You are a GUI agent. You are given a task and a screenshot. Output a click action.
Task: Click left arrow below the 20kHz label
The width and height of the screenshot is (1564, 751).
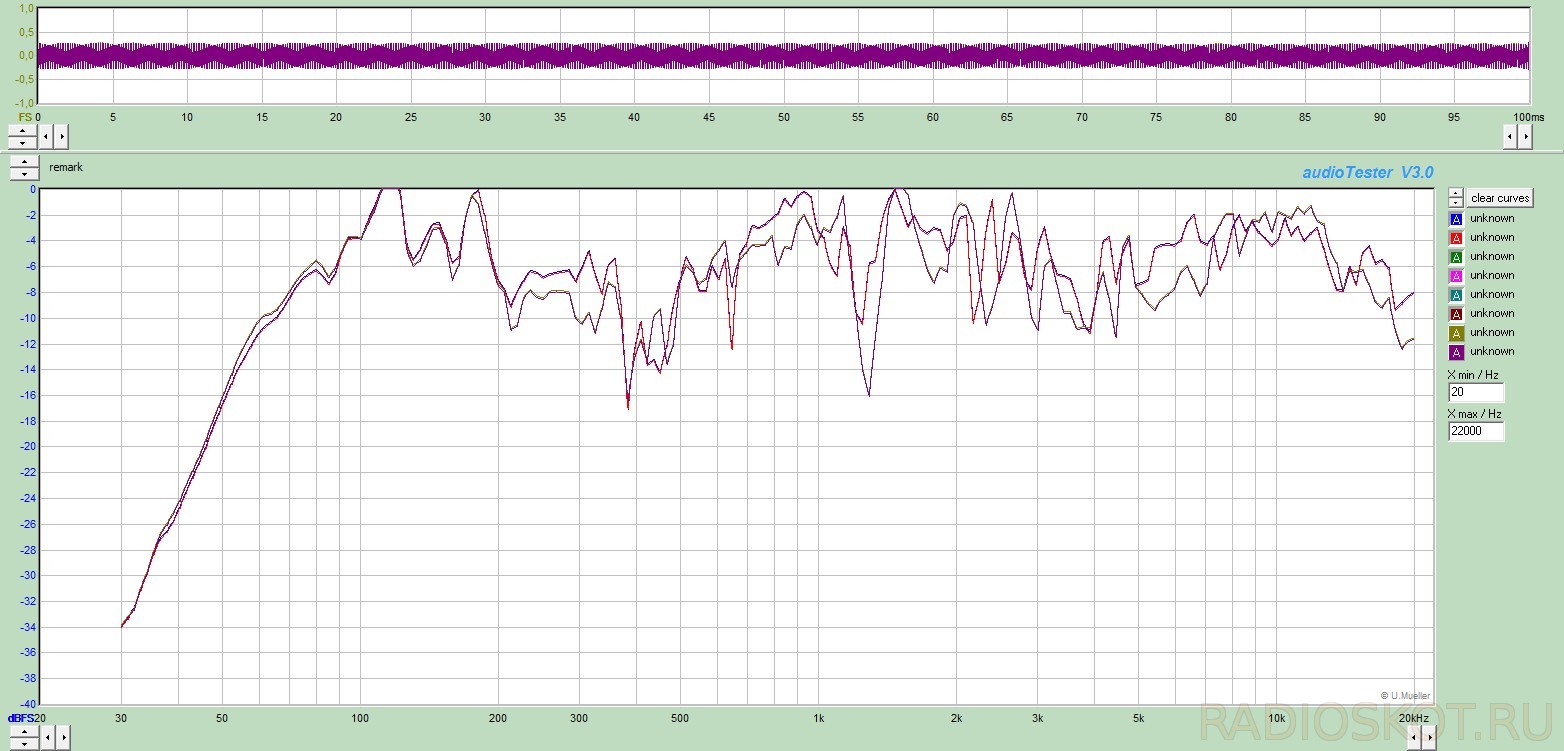(1414, 739)
